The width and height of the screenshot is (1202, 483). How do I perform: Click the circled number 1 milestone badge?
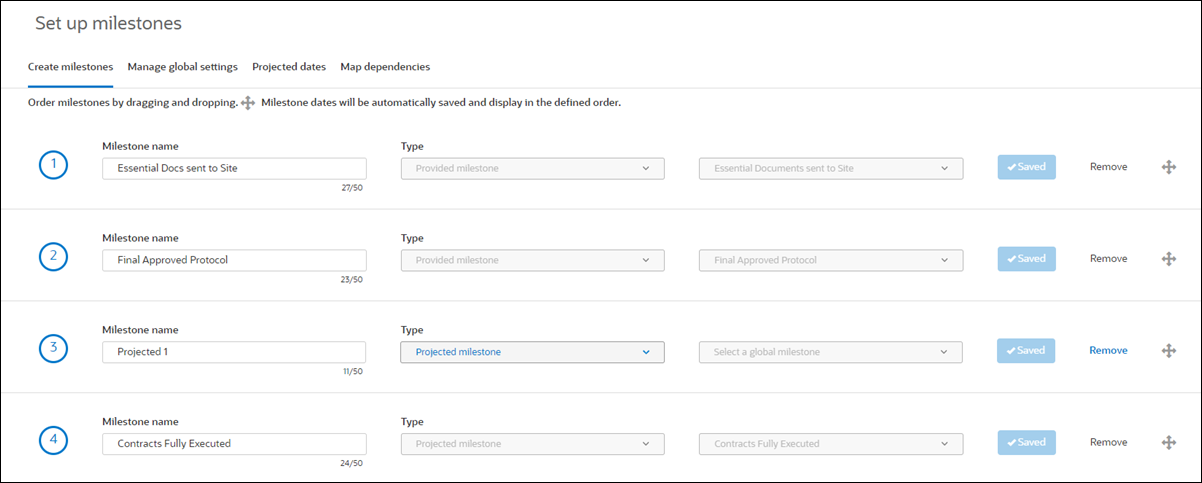pyautogui.click(x=53, y=166)
